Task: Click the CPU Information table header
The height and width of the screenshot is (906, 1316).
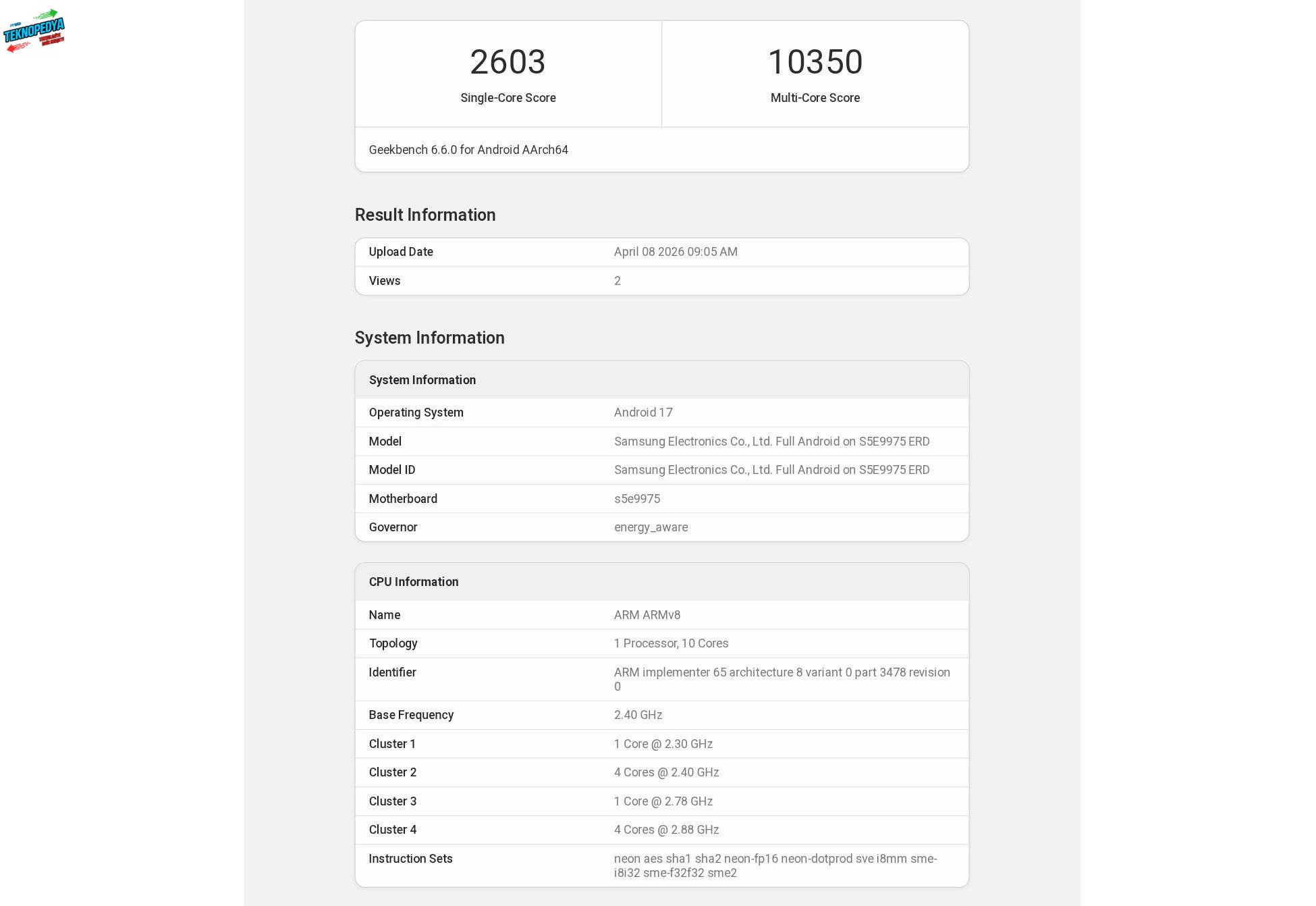Action: 414,582
